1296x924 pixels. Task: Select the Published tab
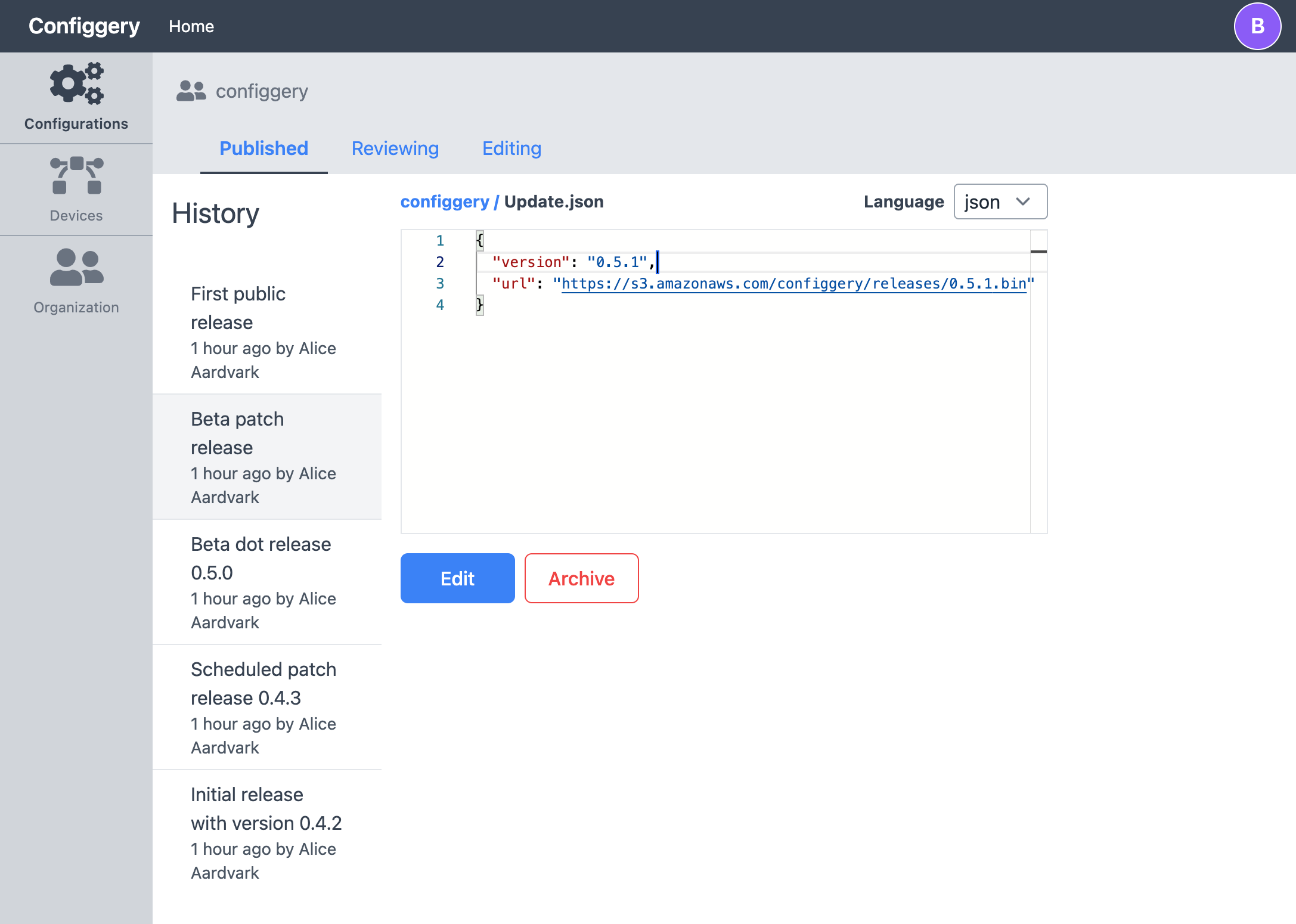click(263, 148)
